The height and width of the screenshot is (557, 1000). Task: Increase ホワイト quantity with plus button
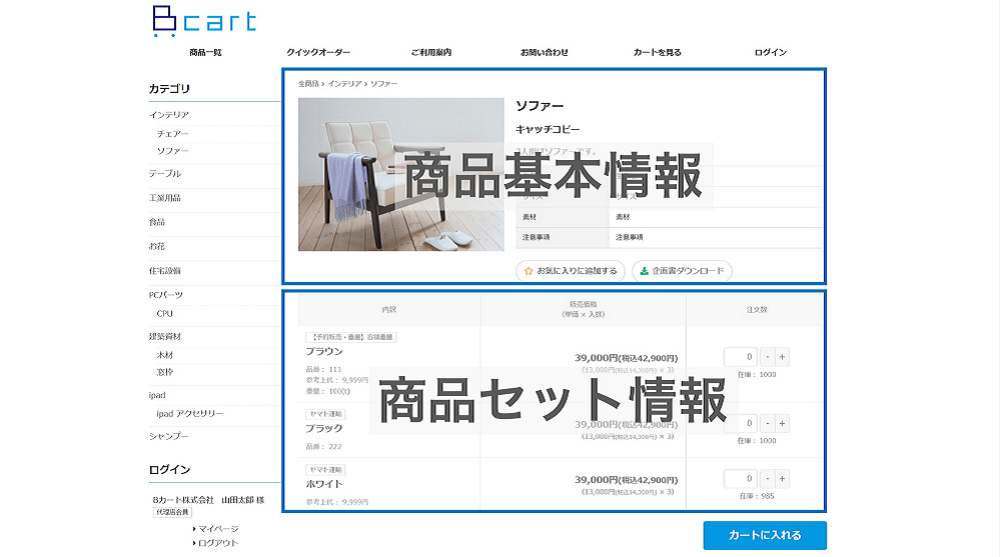tap(783, 479)
